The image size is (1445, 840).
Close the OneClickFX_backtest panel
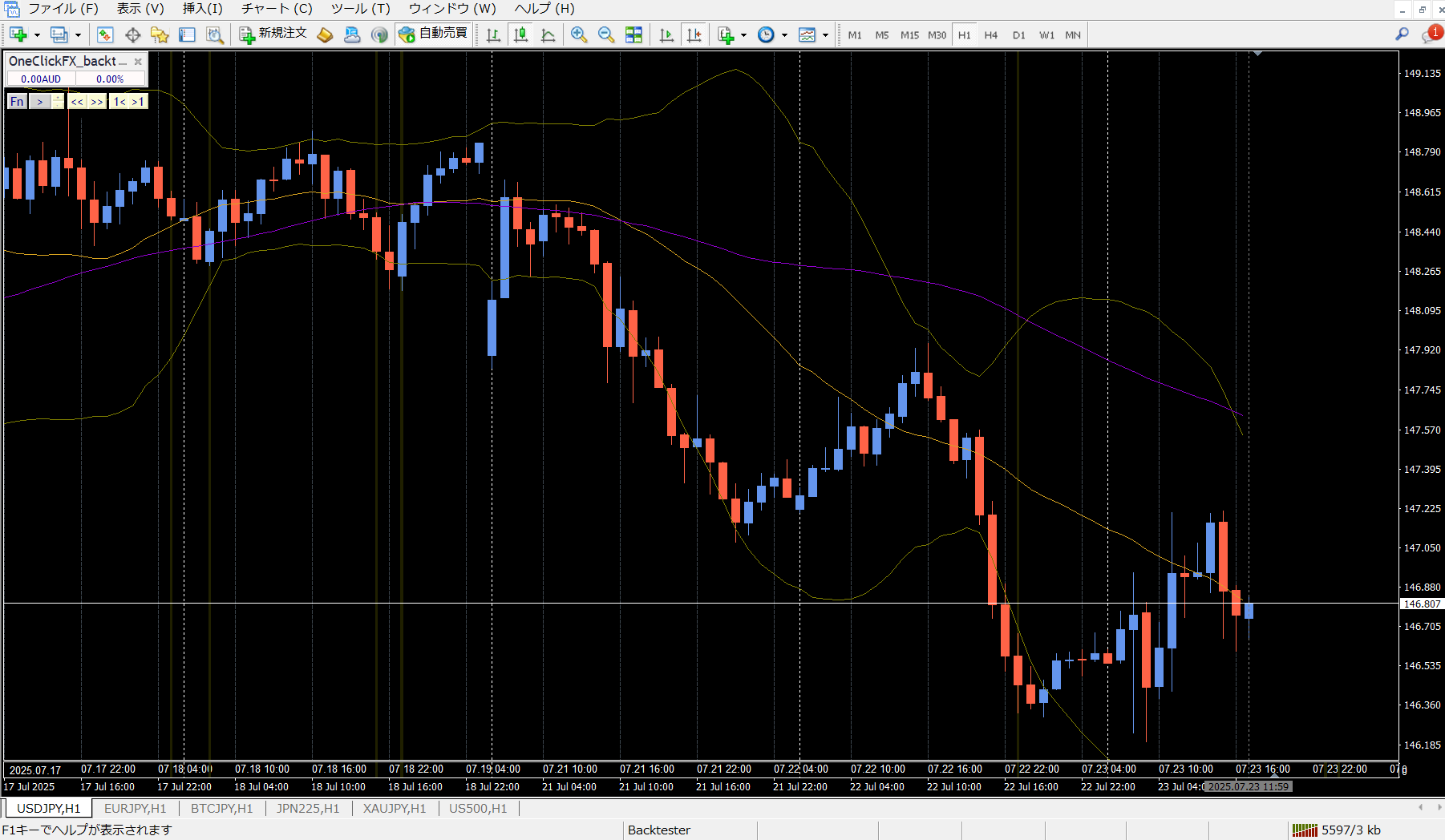(x=138, y=62)
